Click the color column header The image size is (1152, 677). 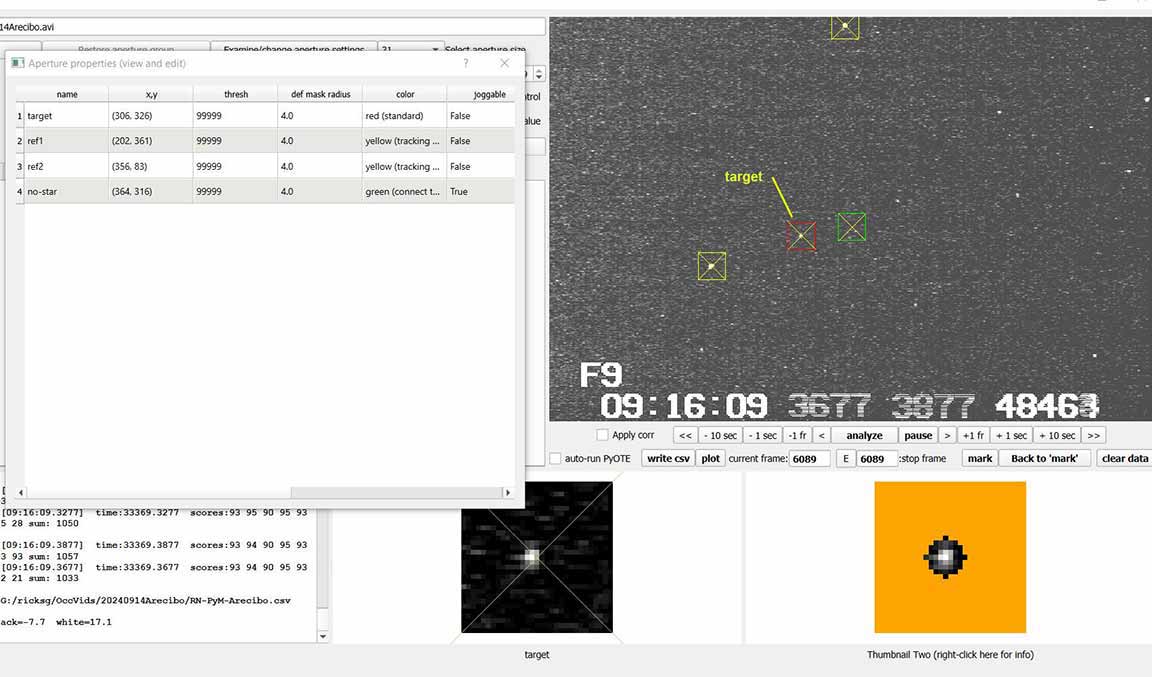coord(405,94)
